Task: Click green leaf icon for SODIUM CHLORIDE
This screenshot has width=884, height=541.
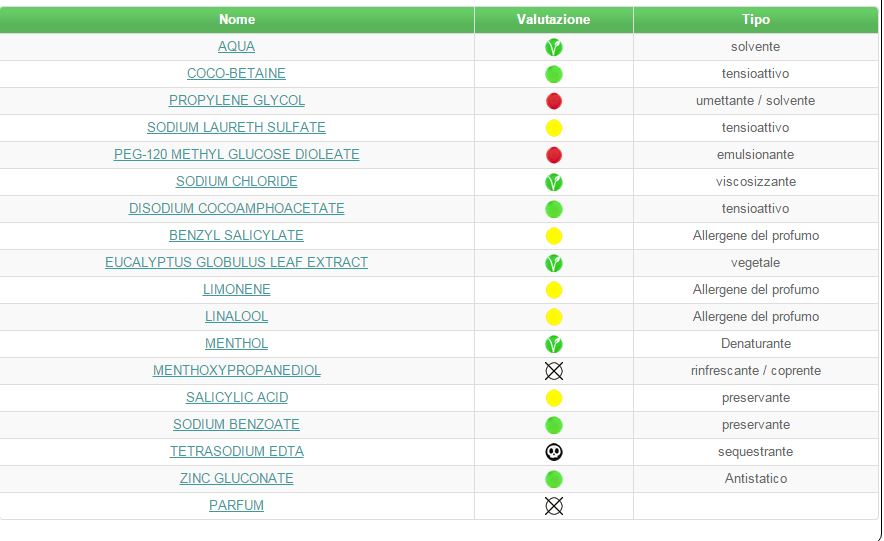Action: coord(554,183)
